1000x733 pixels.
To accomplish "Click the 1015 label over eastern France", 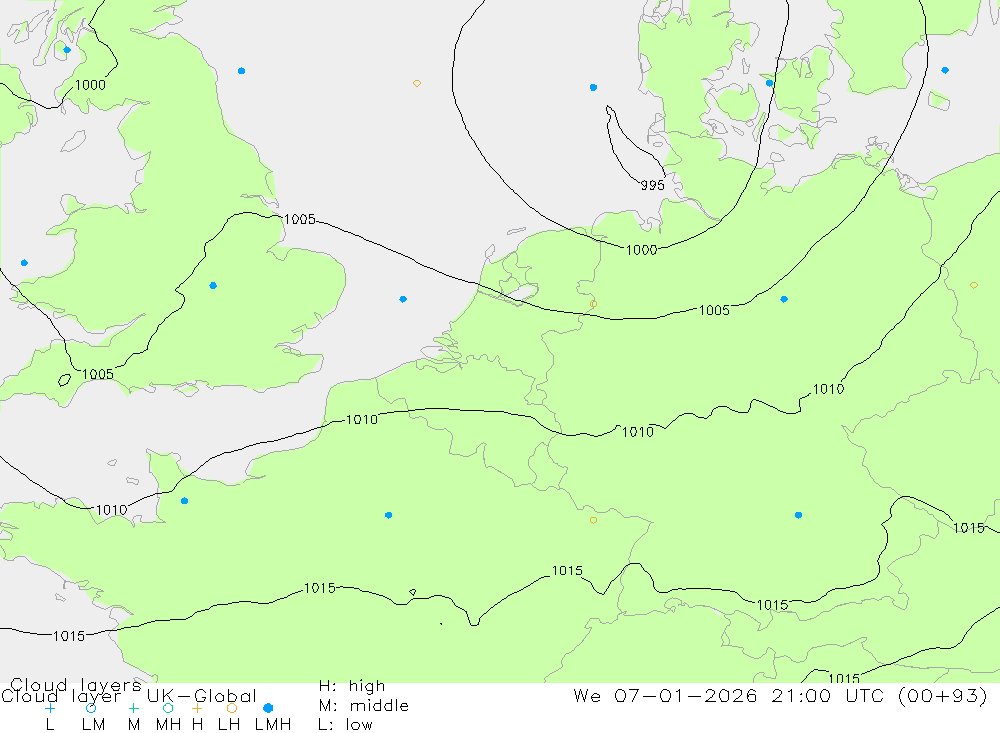I will [x=567, y=570].
